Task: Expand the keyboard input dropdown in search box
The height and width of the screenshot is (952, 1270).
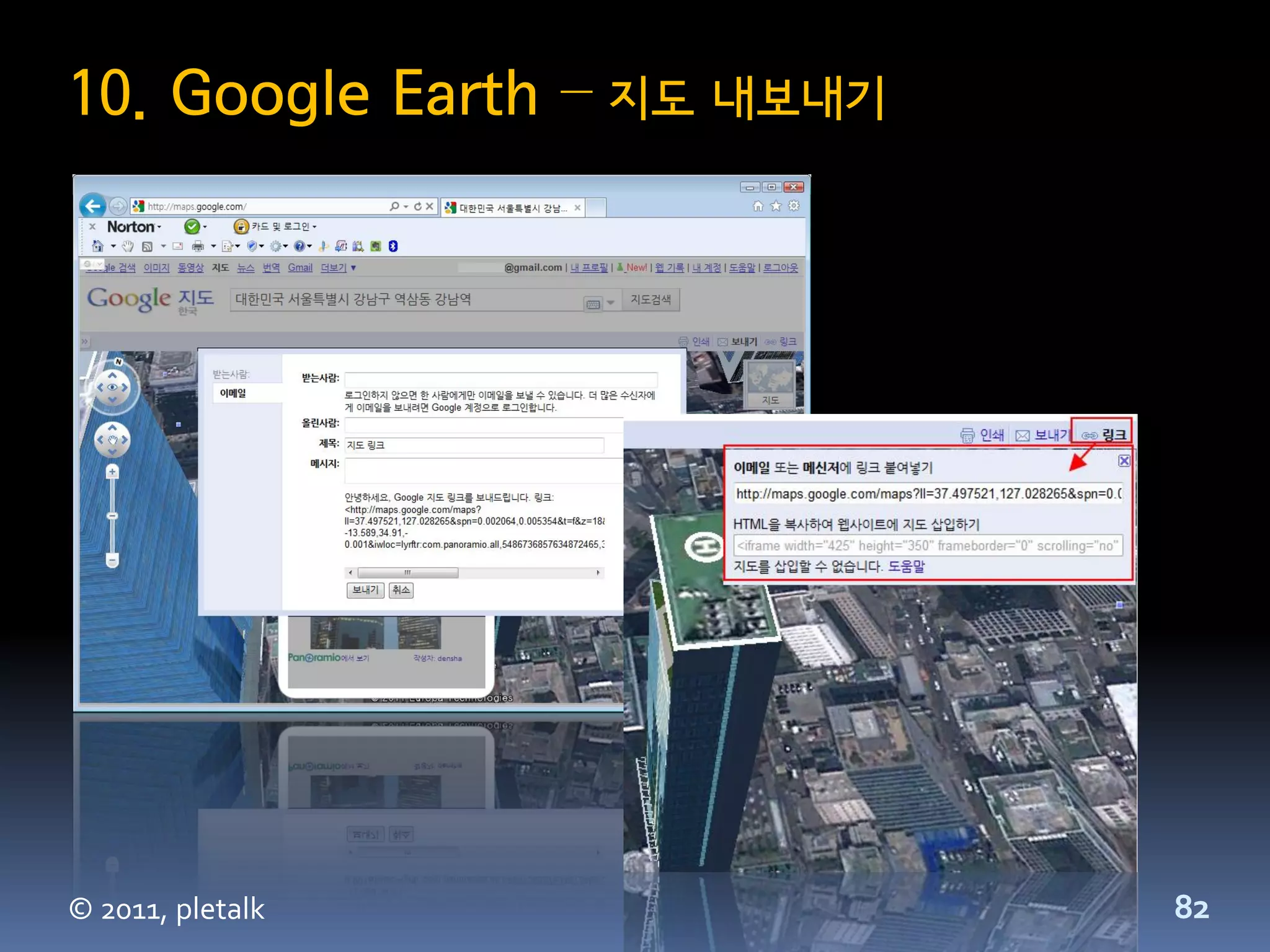Action: (x=611, y=303)
